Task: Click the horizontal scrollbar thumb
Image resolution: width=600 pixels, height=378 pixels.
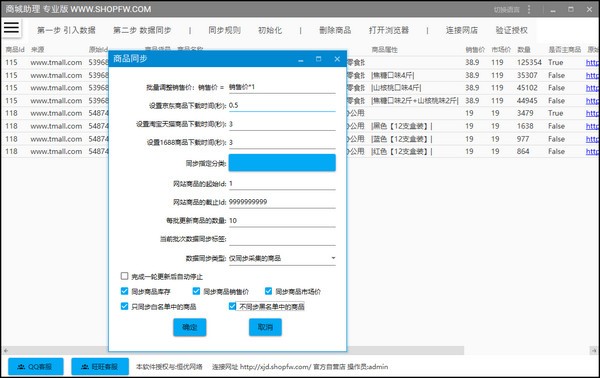Action: [x=405, y=350]
